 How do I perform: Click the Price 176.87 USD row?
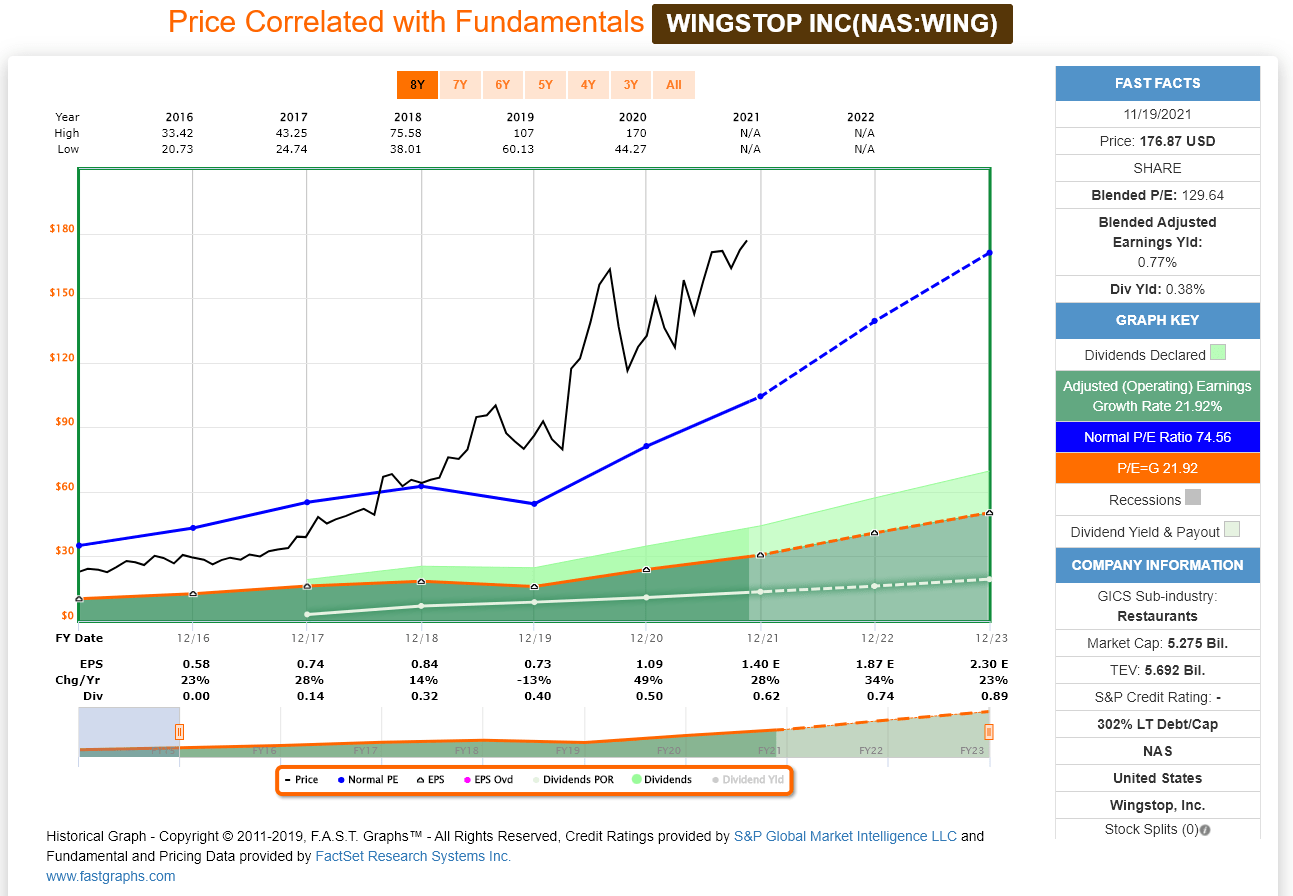[1157, 141]
